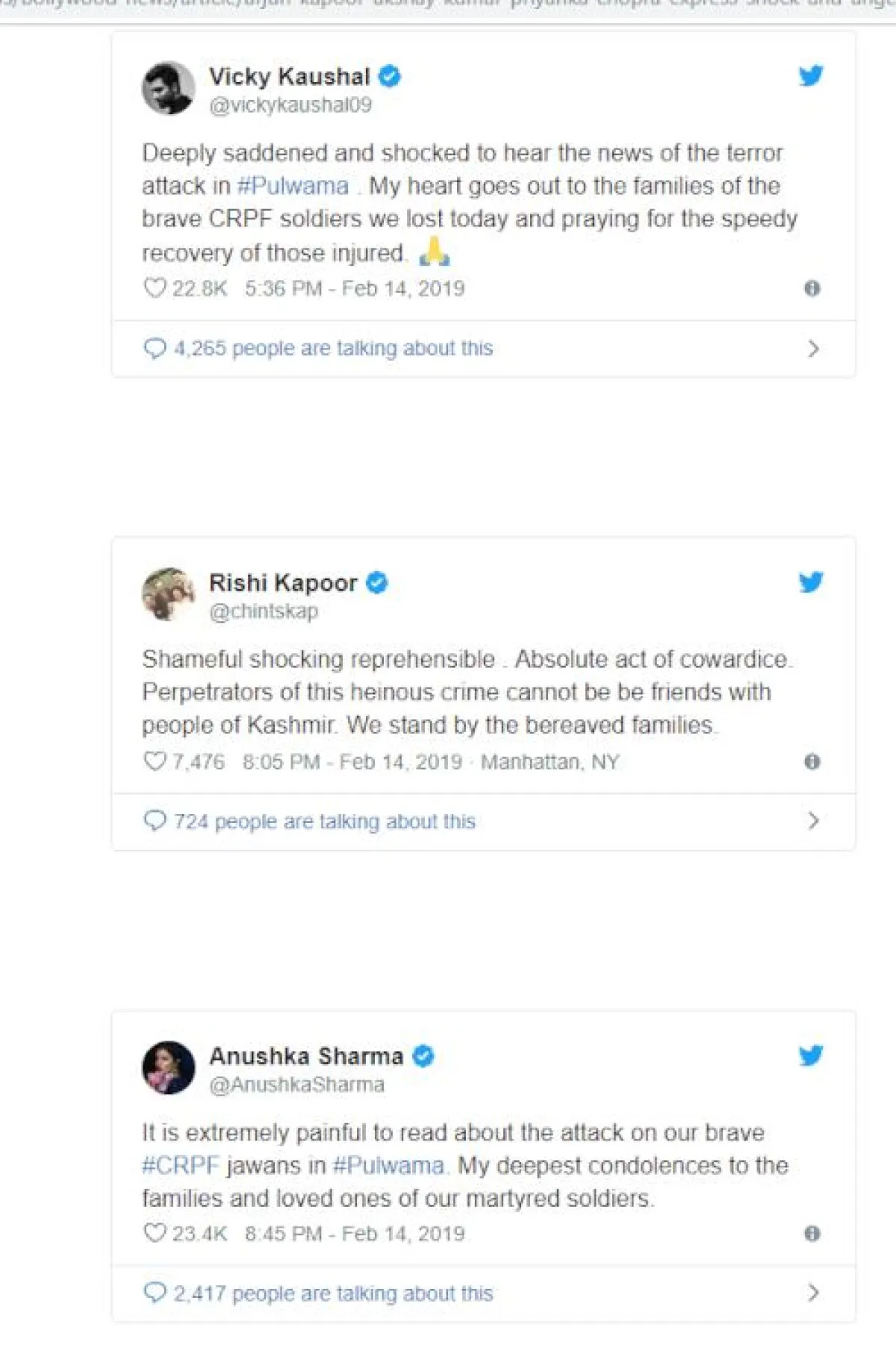Open info icon on Rishi Kapoor tweet
This screenshot has width=896, height=1371.
click(812, 762)
